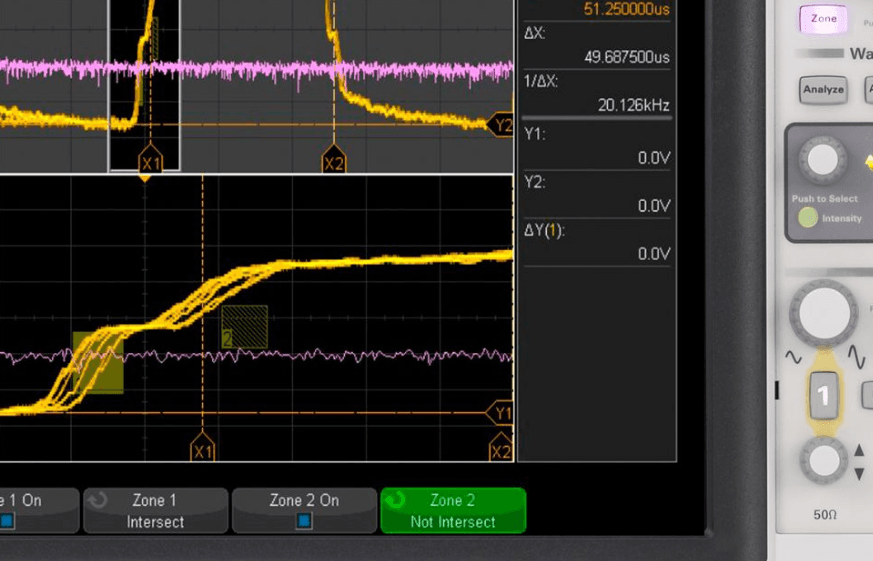Click the 50Ω label under channel 1
The height and width of the screenshot is (561, 873).
(x=825, y=515)
